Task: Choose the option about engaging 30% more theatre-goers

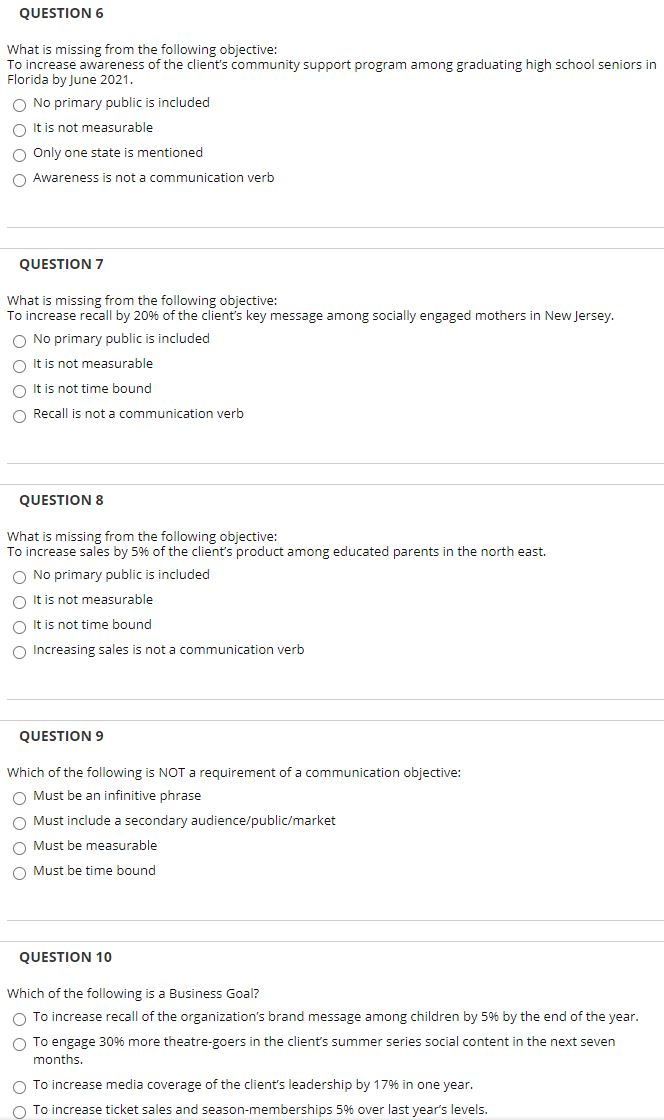Action: pyautogui.click(x=20, y=1043)
